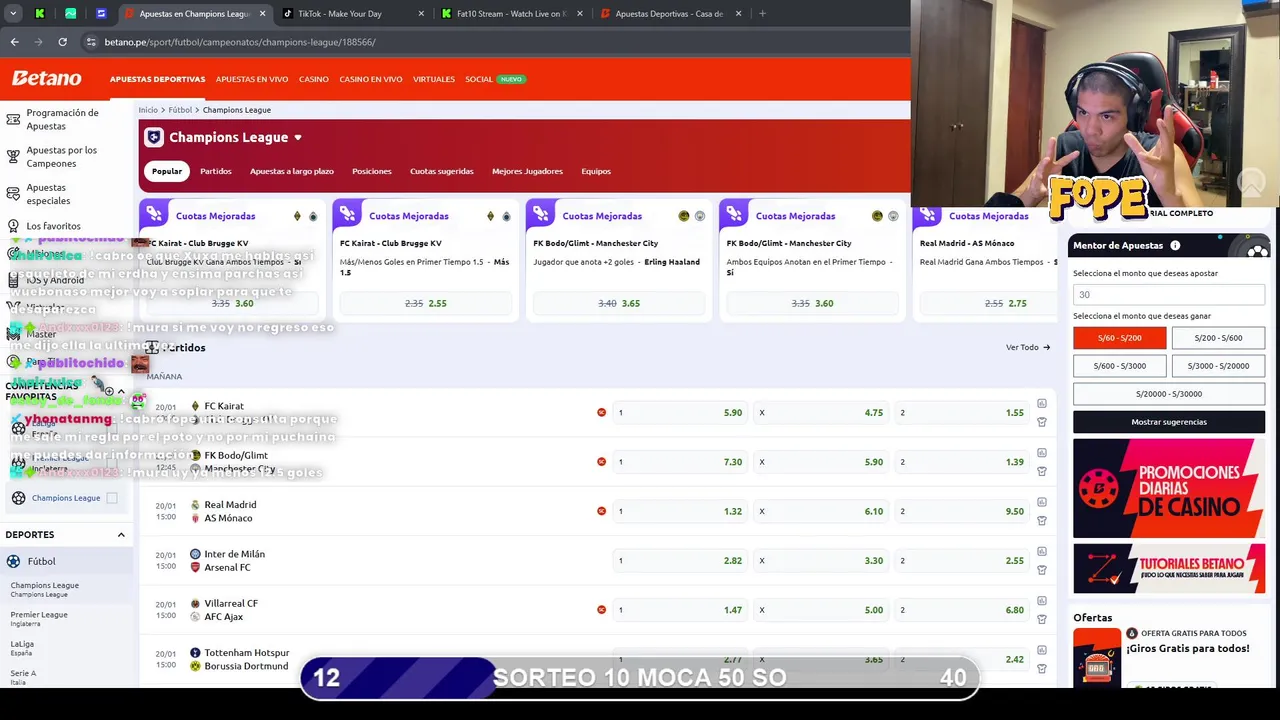
Task: Open a new browser tab with plus icon
Action: (x=762, y=14)
